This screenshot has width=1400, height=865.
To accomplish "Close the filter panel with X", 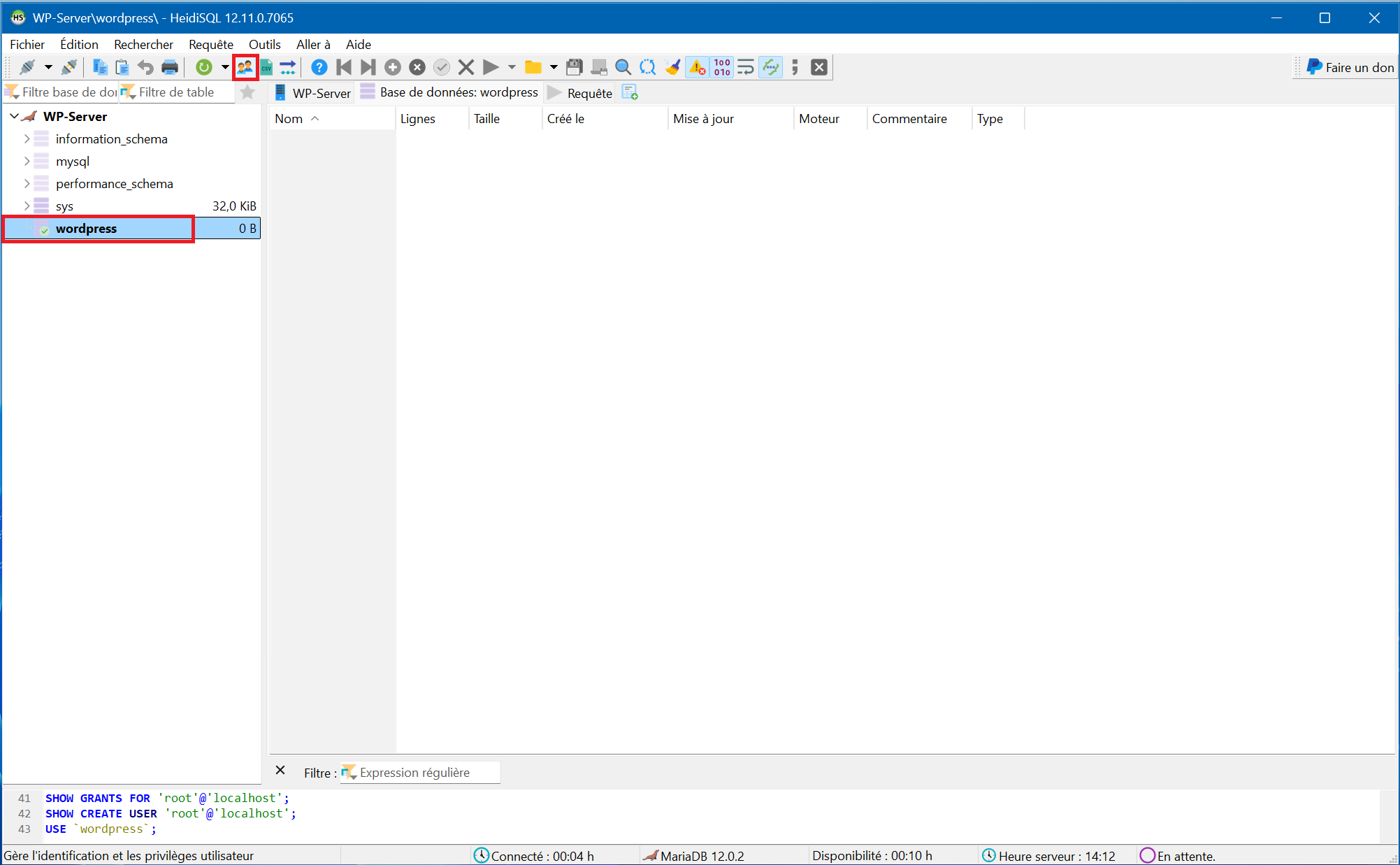I will 280,771.
